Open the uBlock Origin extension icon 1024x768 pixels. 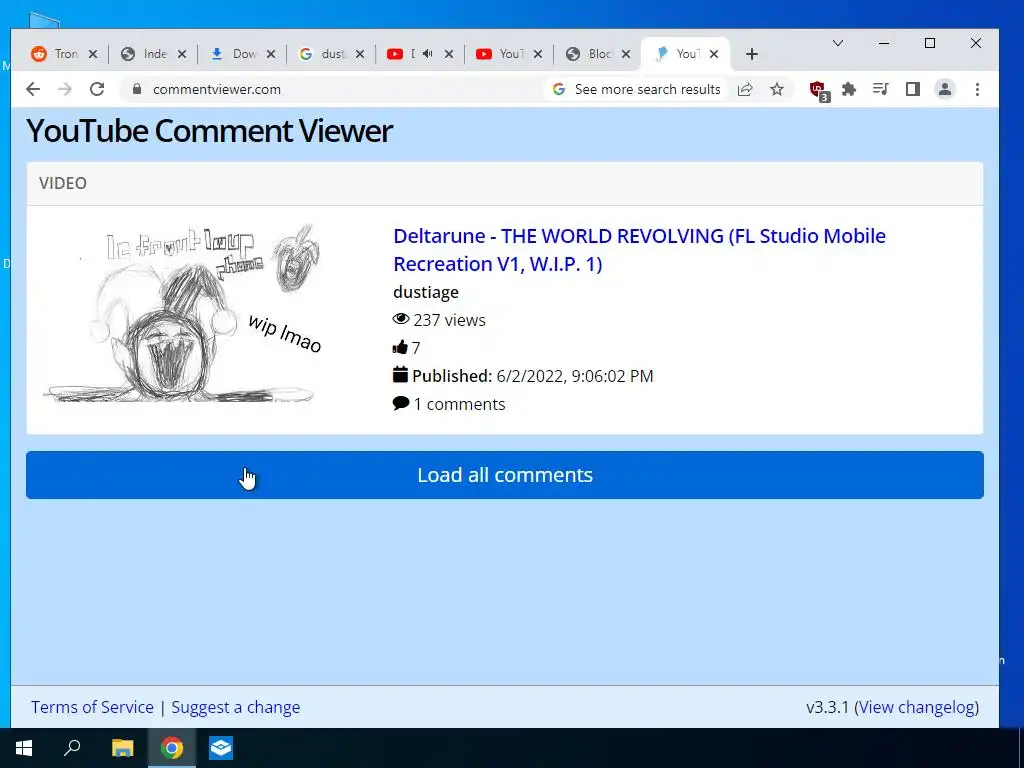818,90
